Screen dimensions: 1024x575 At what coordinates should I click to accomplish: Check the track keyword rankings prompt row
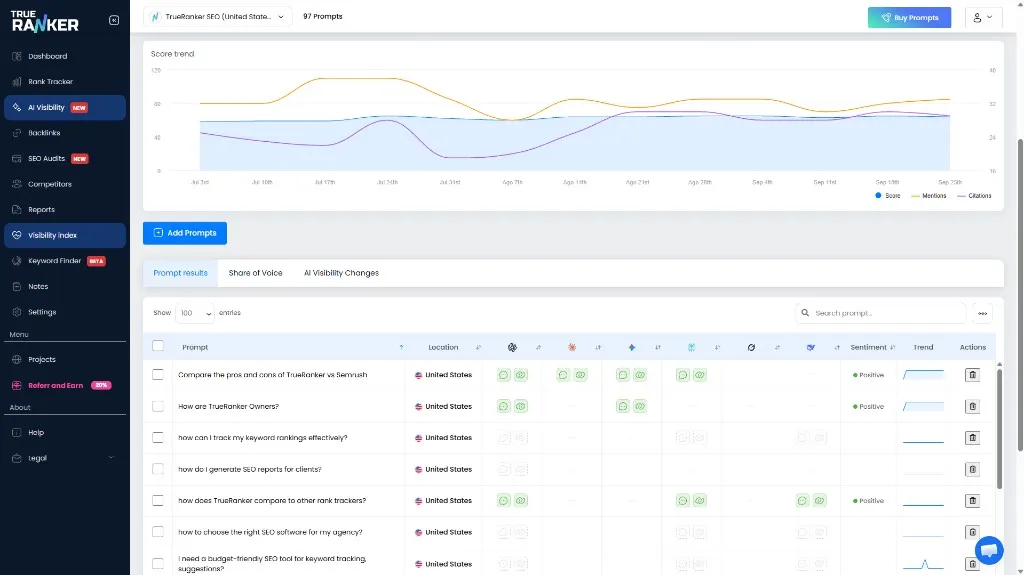(x=157, y=438)
